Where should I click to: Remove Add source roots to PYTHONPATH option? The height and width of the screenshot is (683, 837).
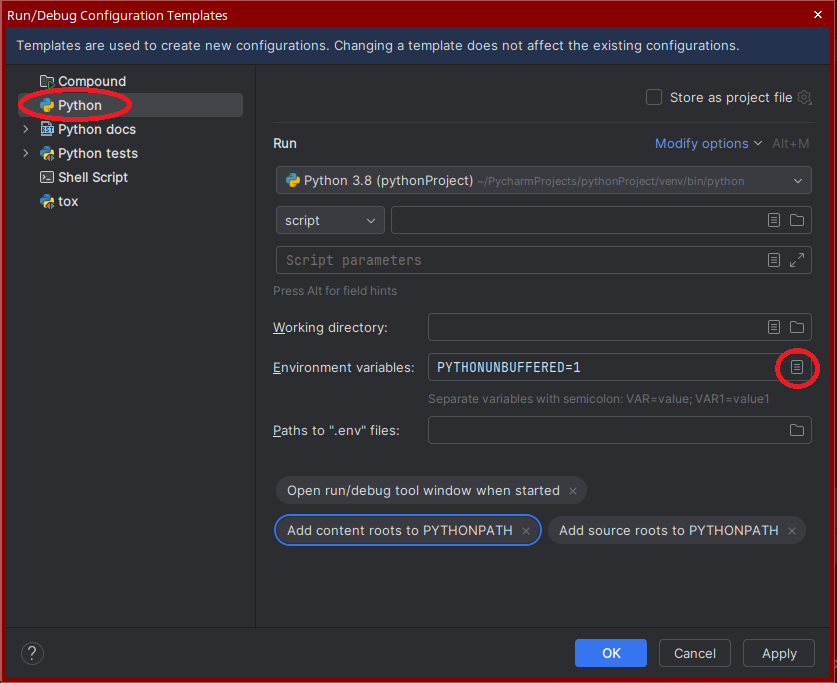pos(792,531)
